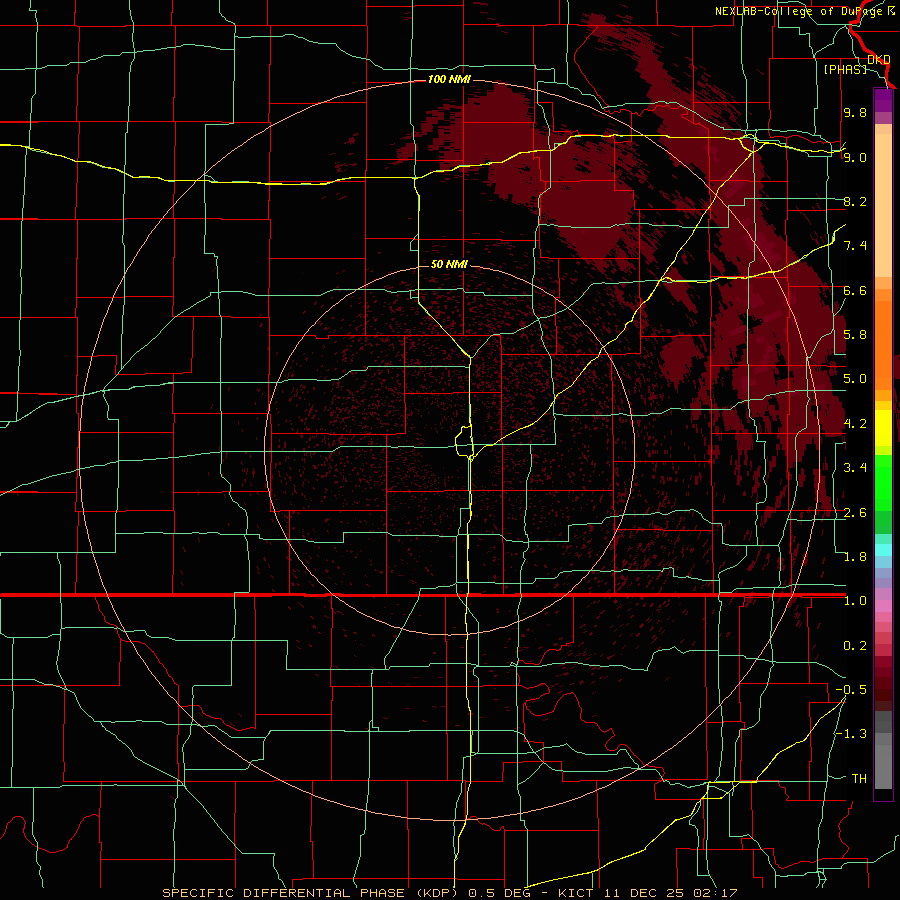Click the SPECIFIC DIFFERENTIAL PHASE (KDP) caption
The width and height of the screenshot is (900, 900).
click(x=312, y=893)
